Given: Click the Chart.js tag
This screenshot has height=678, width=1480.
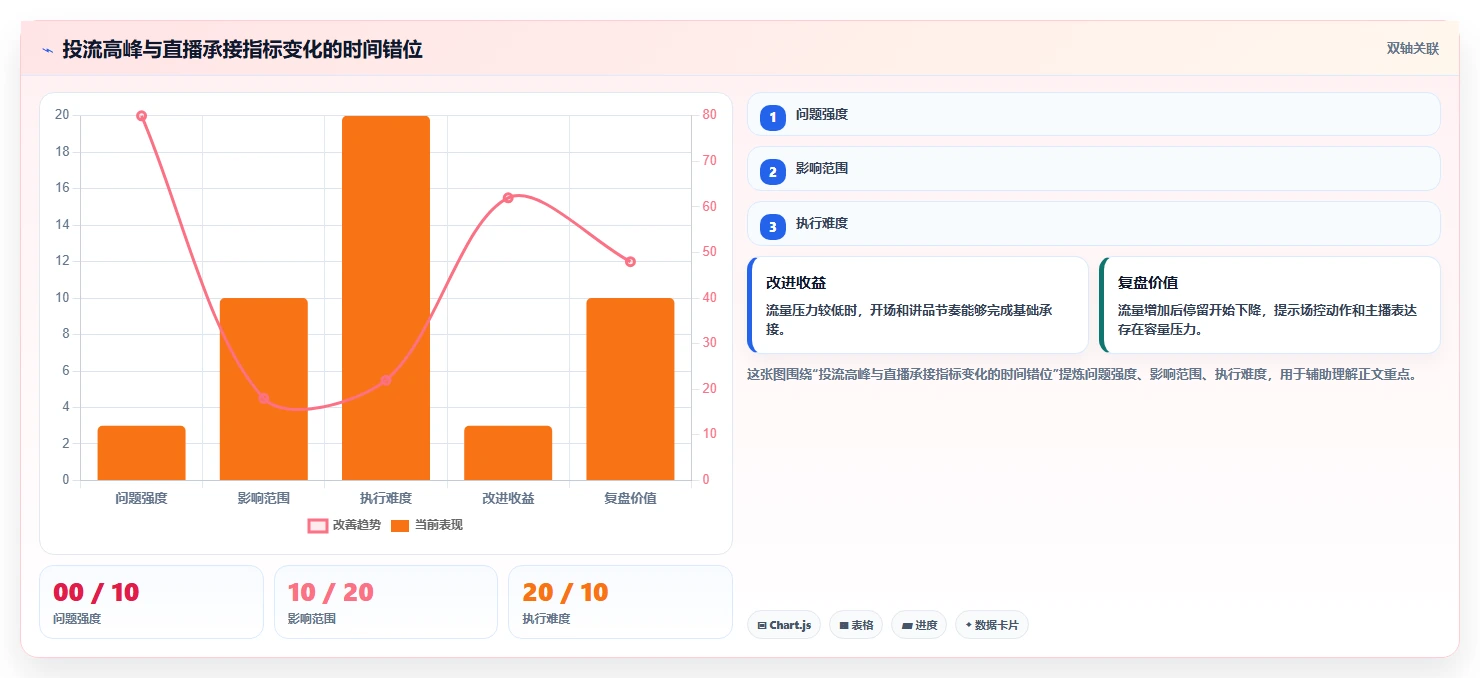Looking at the screenshot, I should coord(784,625).
